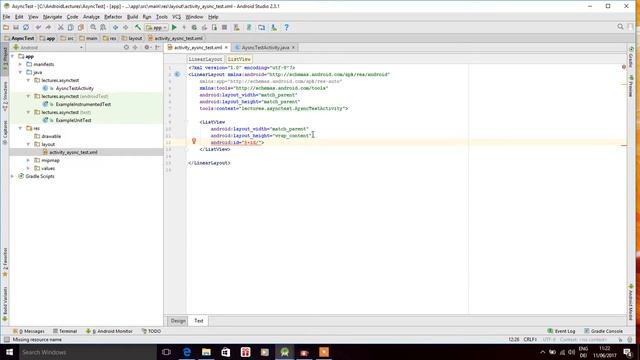Open Microsoft Edge from the taskbar

[187, 352]
